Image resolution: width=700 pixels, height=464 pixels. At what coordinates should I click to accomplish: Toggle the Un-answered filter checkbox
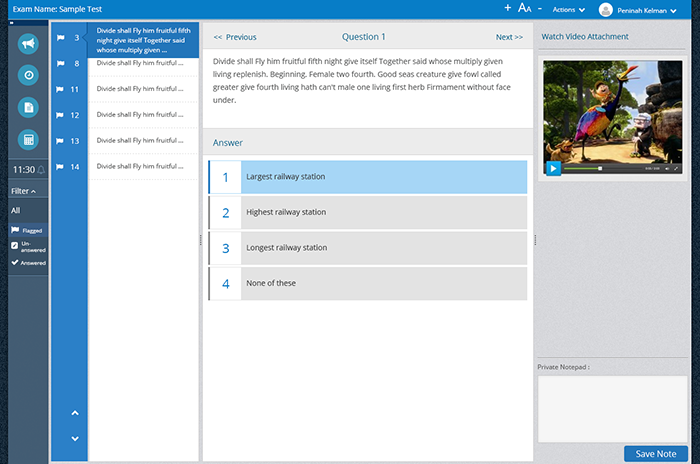pyautogui.click(x=14, y=245)
